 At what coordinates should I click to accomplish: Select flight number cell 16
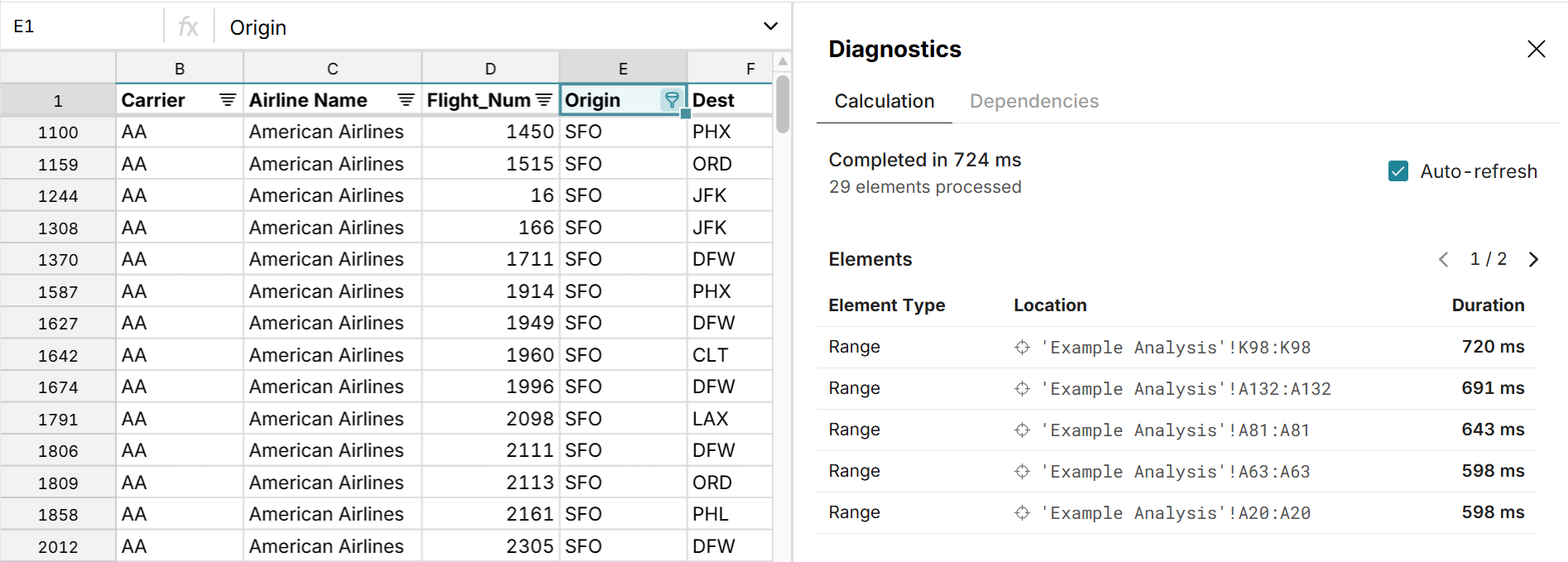[x=491, y=196]
